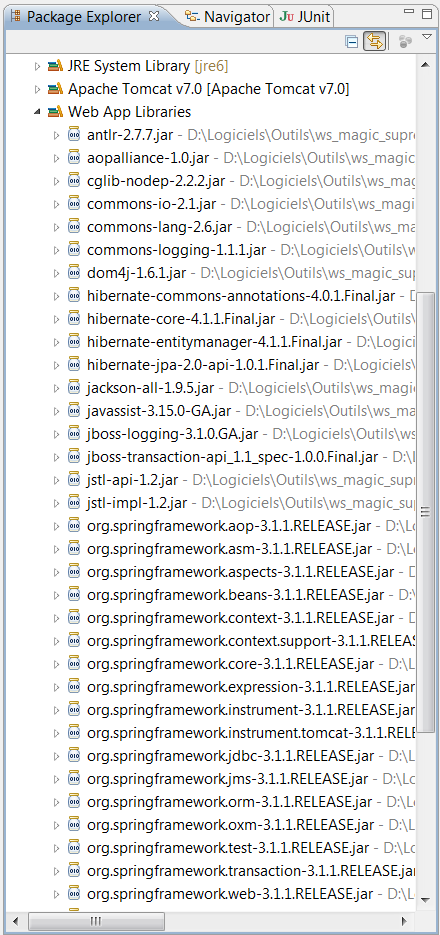Expand the jboss-transaction-api_1.1_spec-1.0.0.Final.jar entry

point(57,457)
